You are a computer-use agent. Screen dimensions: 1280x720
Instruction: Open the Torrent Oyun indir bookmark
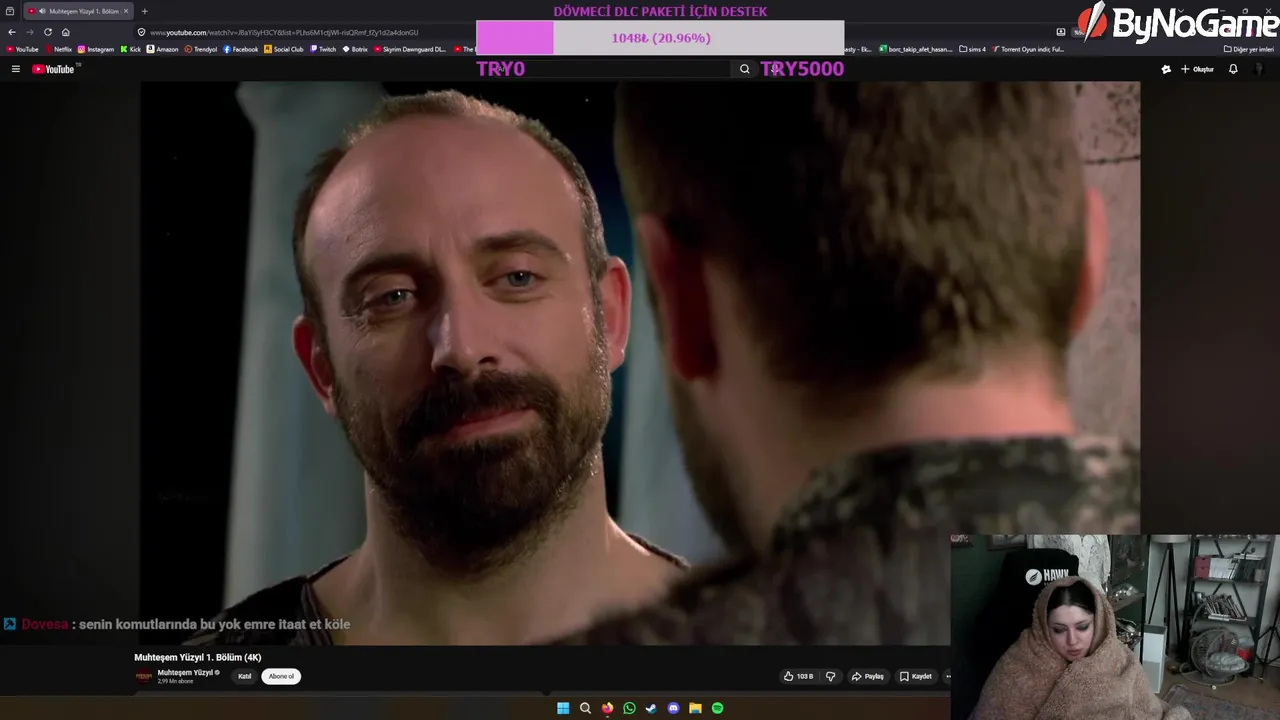(1028, 49)
